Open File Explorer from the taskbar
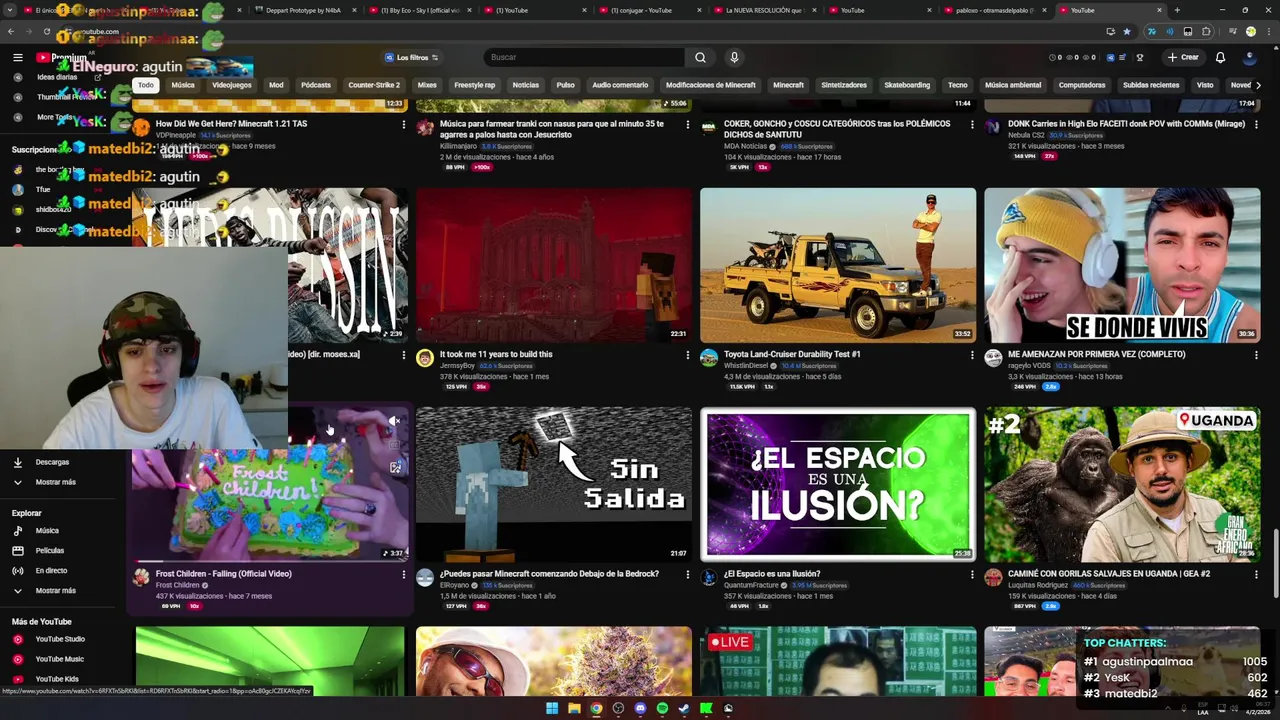The image size is (1280, 720). (x=574, y=709)
